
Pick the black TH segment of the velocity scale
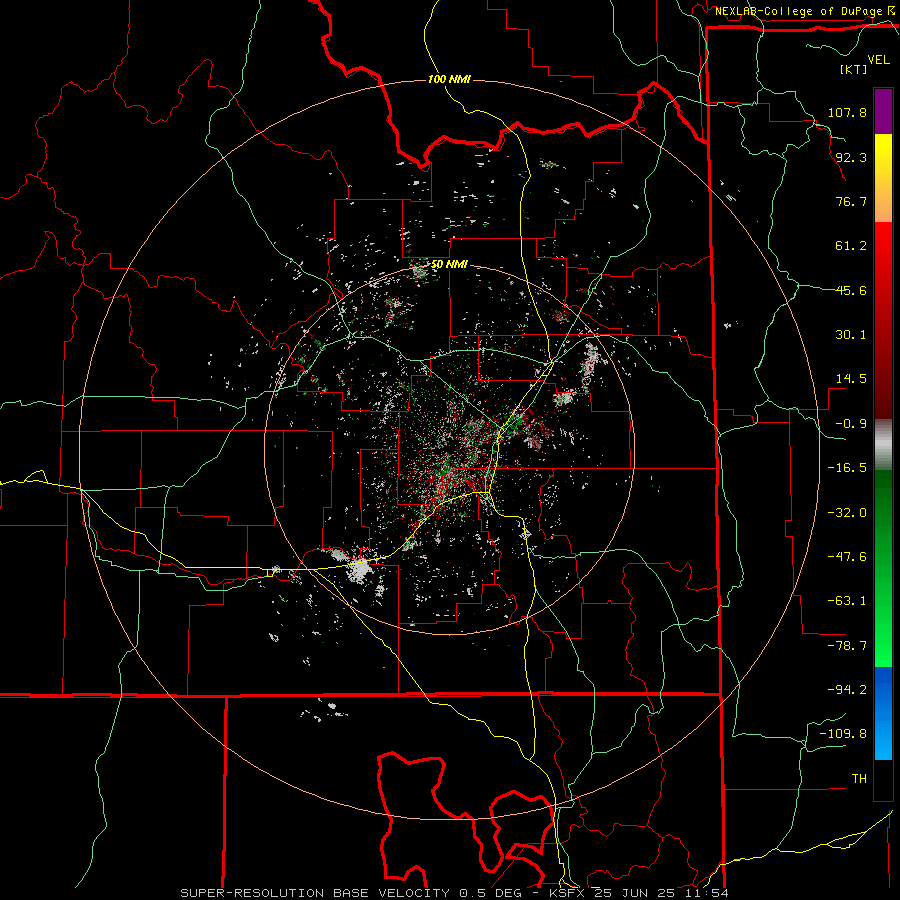pyautogui.click(x=883, y=779)
